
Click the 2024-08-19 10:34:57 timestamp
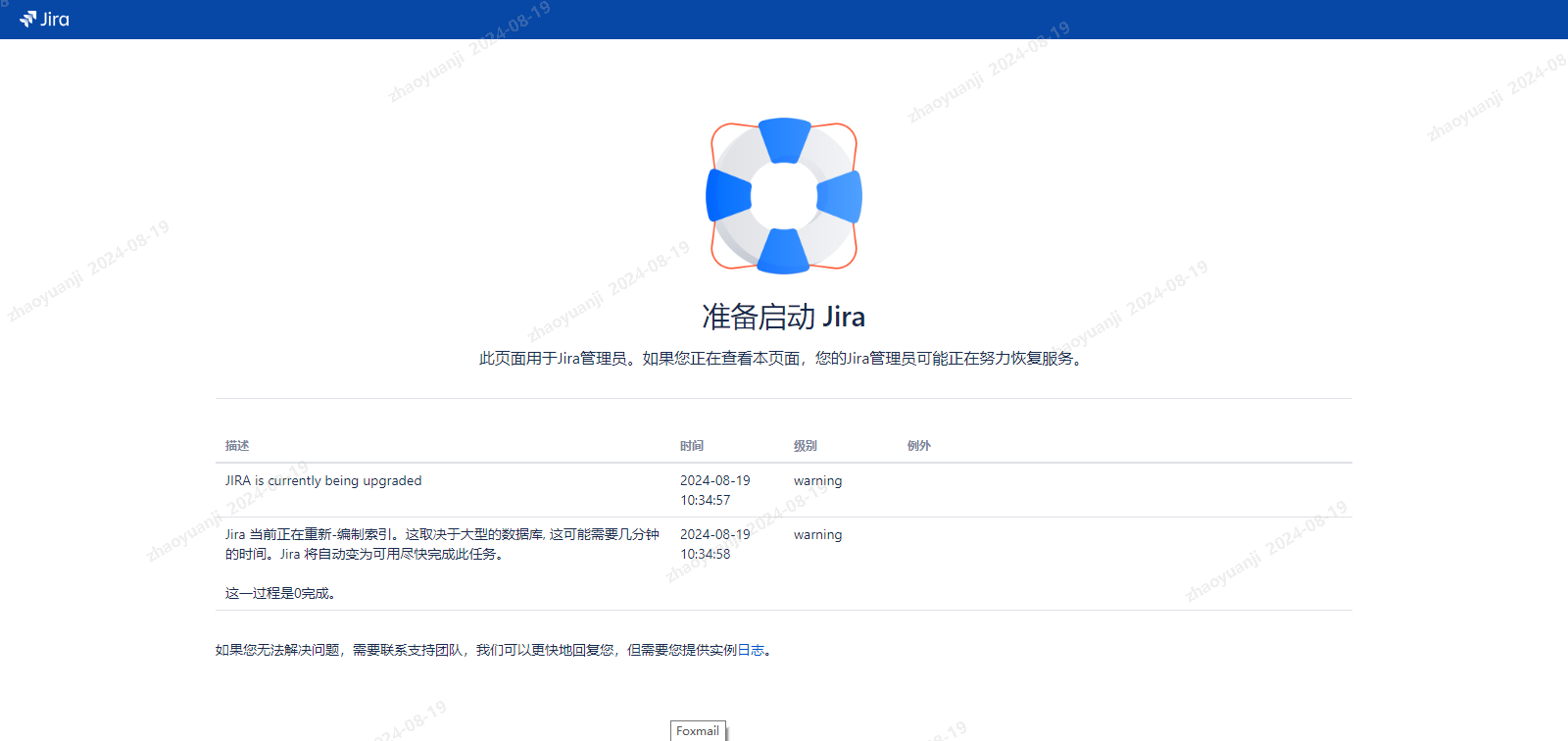click(x=715, y=490)
